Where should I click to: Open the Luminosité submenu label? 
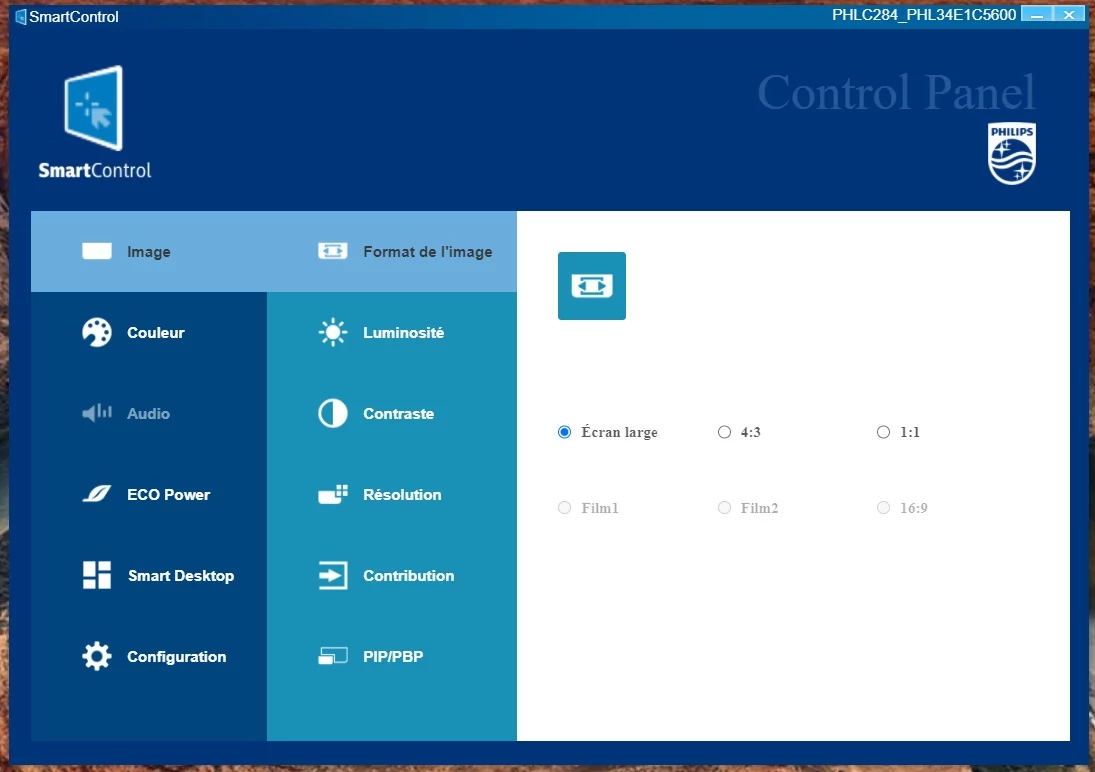coord(404,333)
